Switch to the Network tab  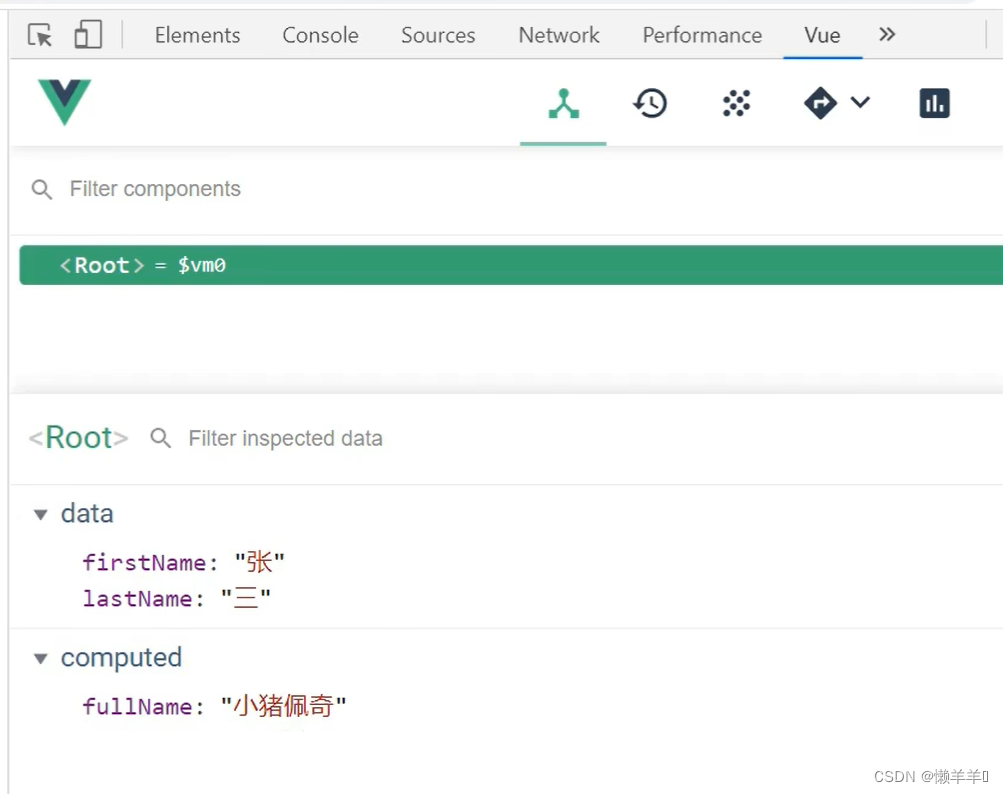(x=559, y=36)
